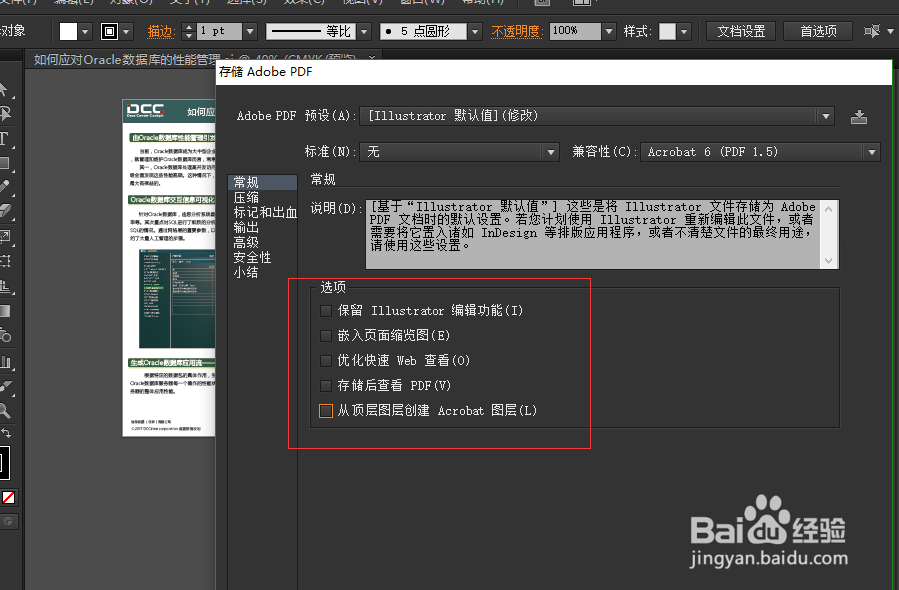Image resolution: width=899 pixels, height=590 pixels.
Task: Select the Rectangle tool in left toolbar
Action: pyautogui.click(x=5, y=163)
